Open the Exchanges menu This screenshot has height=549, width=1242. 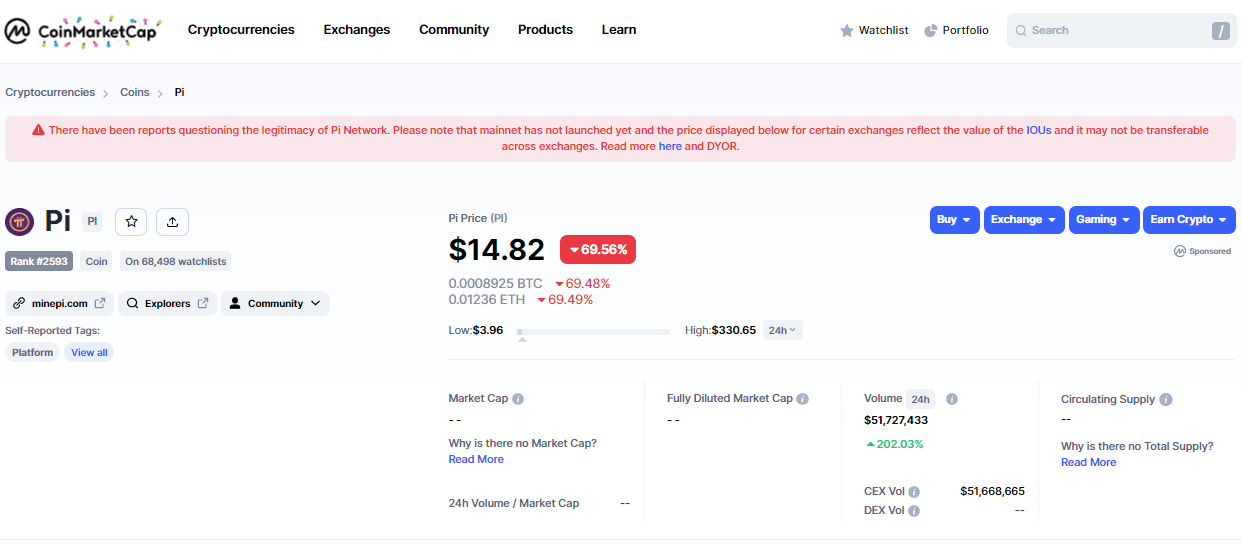click(x=357, y=30)
